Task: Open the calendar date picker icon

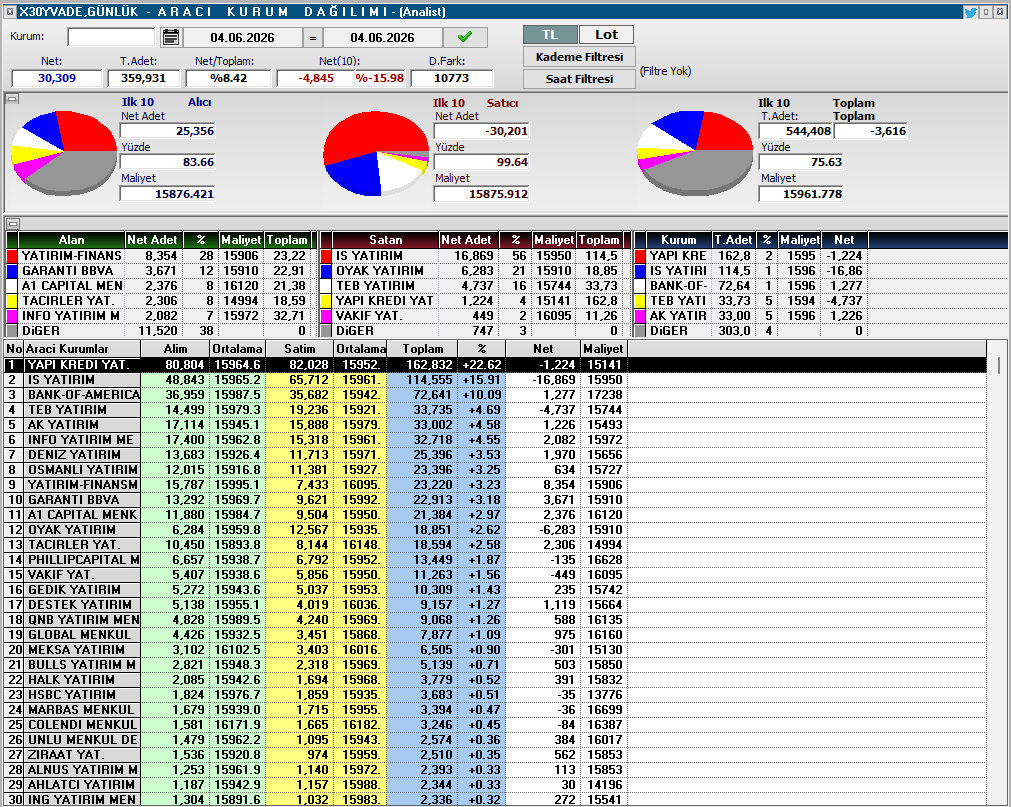Action: tap(170, 37)
